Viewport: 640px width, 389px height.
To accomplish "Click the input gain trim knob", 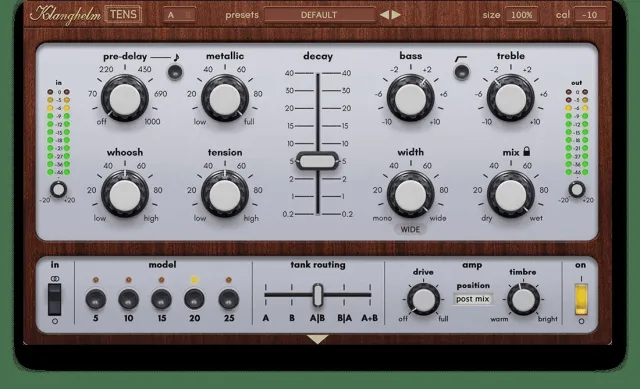I will (58, 189).
